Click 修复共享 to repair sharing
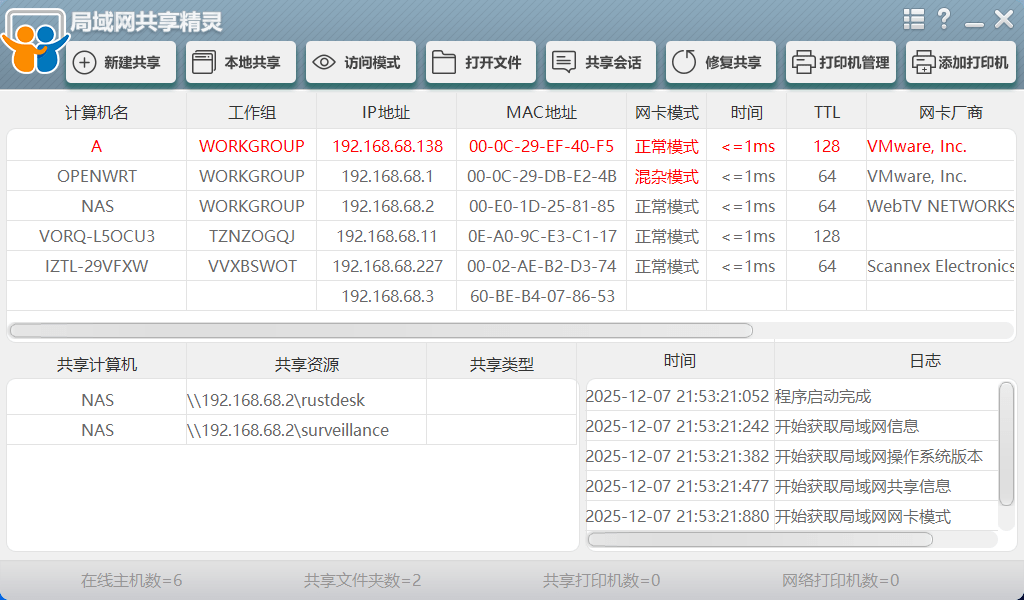The image size is (1024, 600). [720, 61]
